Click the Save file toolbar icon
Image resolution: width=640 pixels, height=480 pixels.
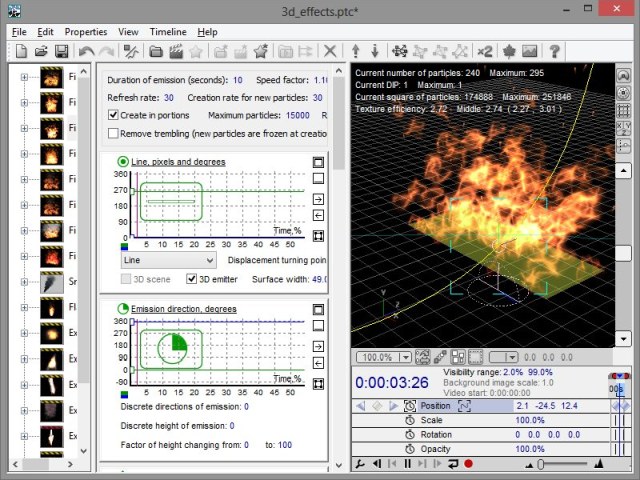62,51
